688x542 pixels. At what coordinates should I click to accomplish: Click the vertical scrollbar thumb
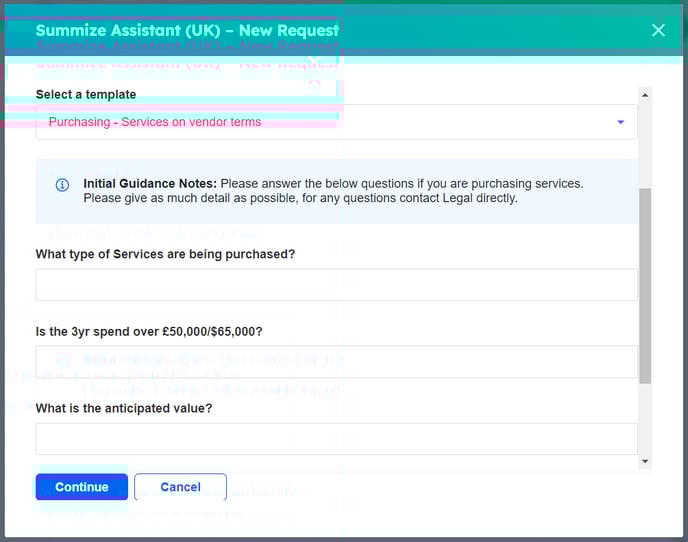click(645, 285)
